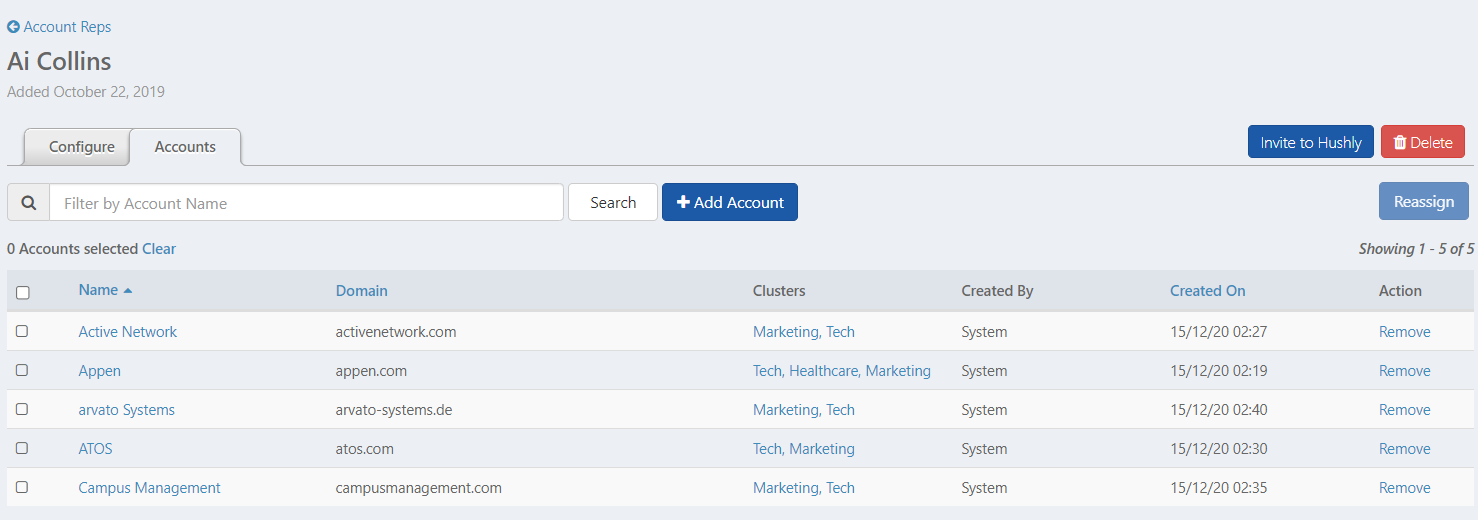Open the Accounts tab
The width and height of the screenshot is (1478, 520).
click(x=185, y=147)
